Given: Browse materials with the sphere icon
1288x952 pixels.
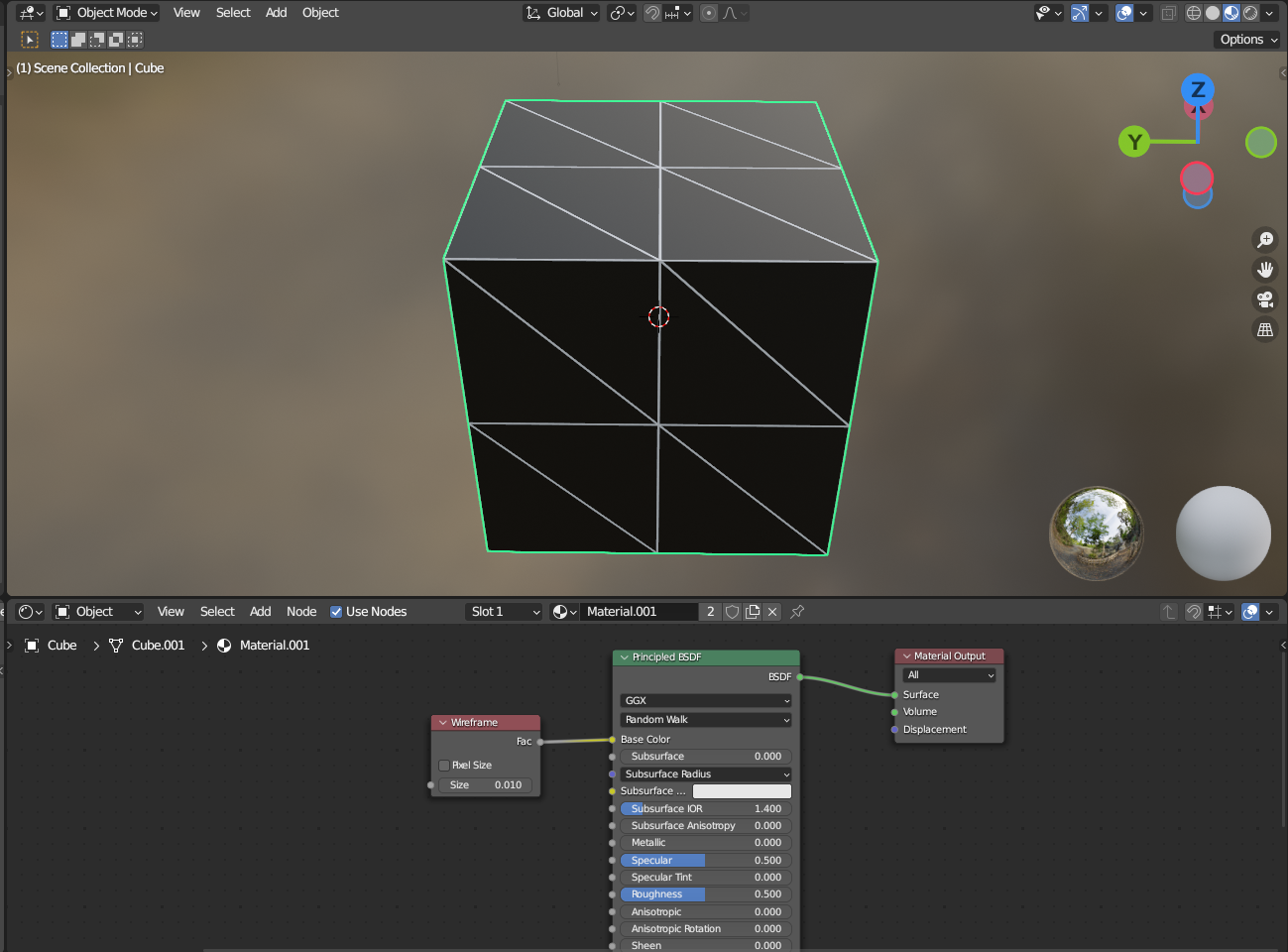Looking at the screenshot, I should click(x=564, y=612).
